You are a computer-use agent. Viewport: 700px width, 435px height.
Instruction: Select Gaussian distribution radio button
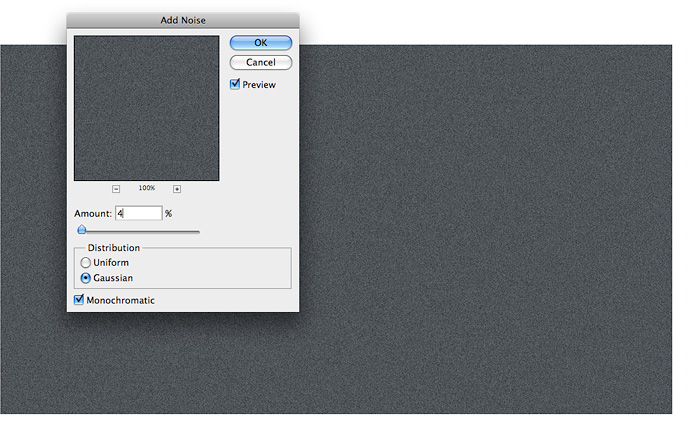click(x=85, y=278)
